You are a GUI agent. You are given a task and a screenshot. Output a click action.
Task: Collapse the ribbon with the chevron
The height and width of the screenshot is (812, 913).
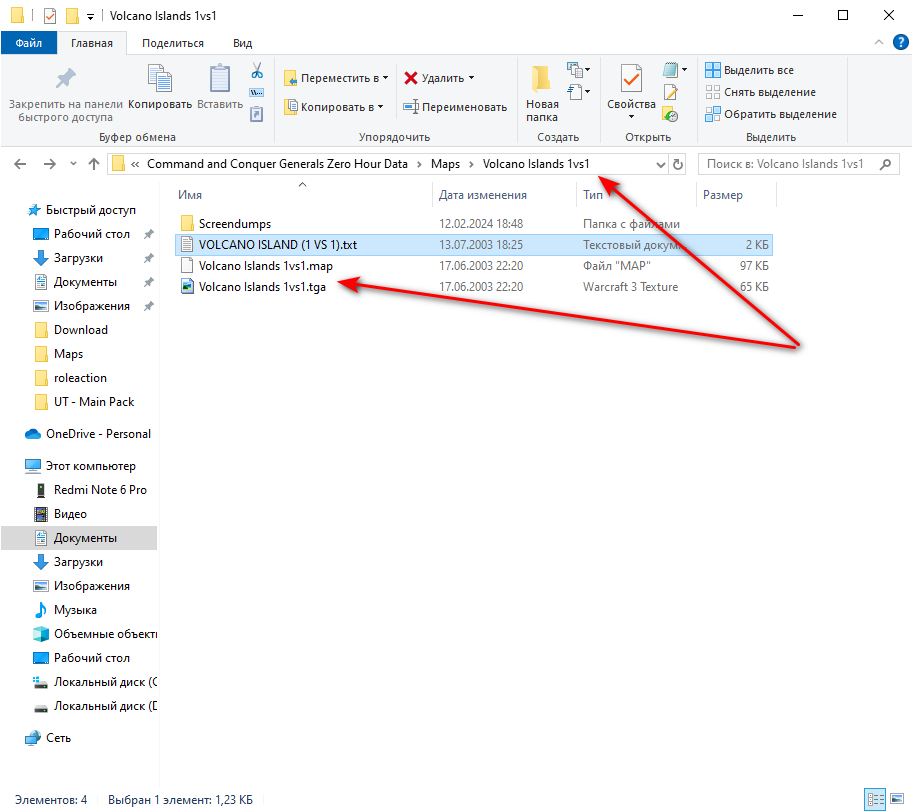pyautogui.click(x=879, y=42)
